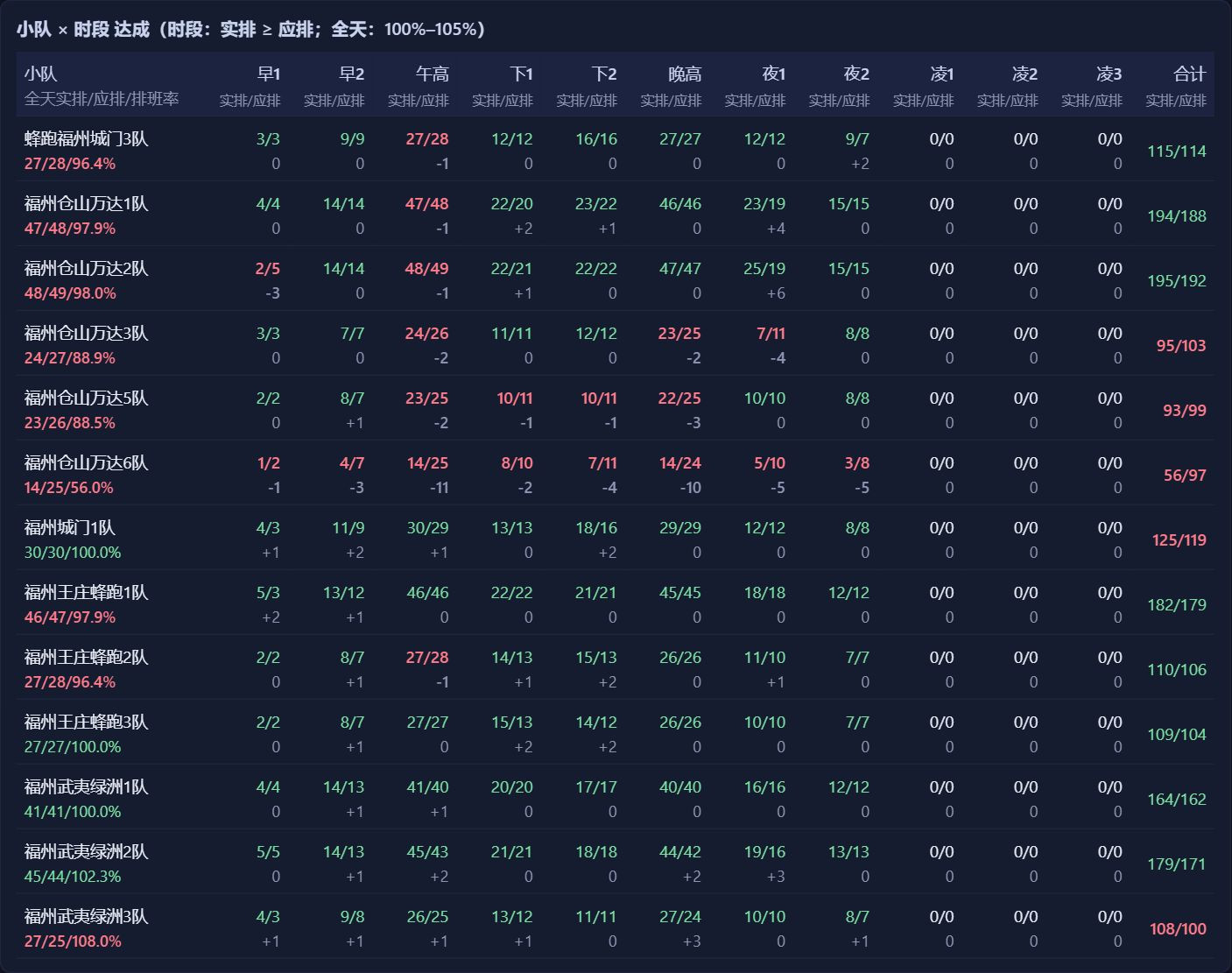Screen dimensions: 1232x973
Task: Select the 晚高 column header
Action: (x=685, y=74)
